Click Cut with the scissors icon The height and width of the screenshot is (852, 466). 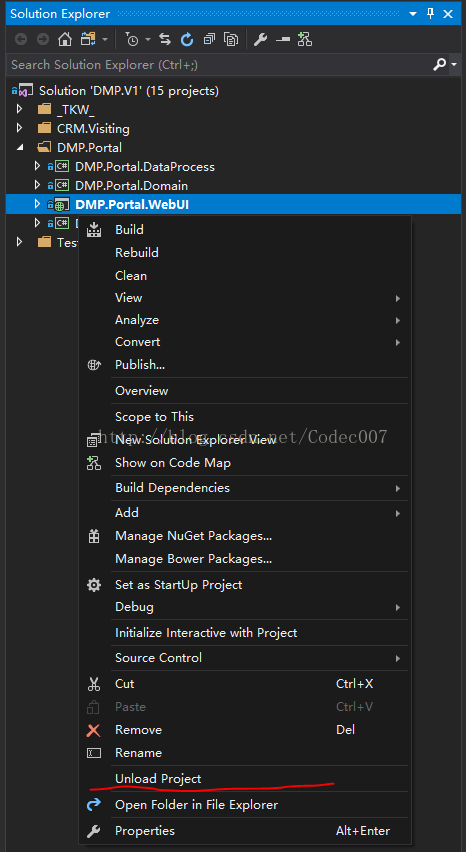[x=244, y=684]
